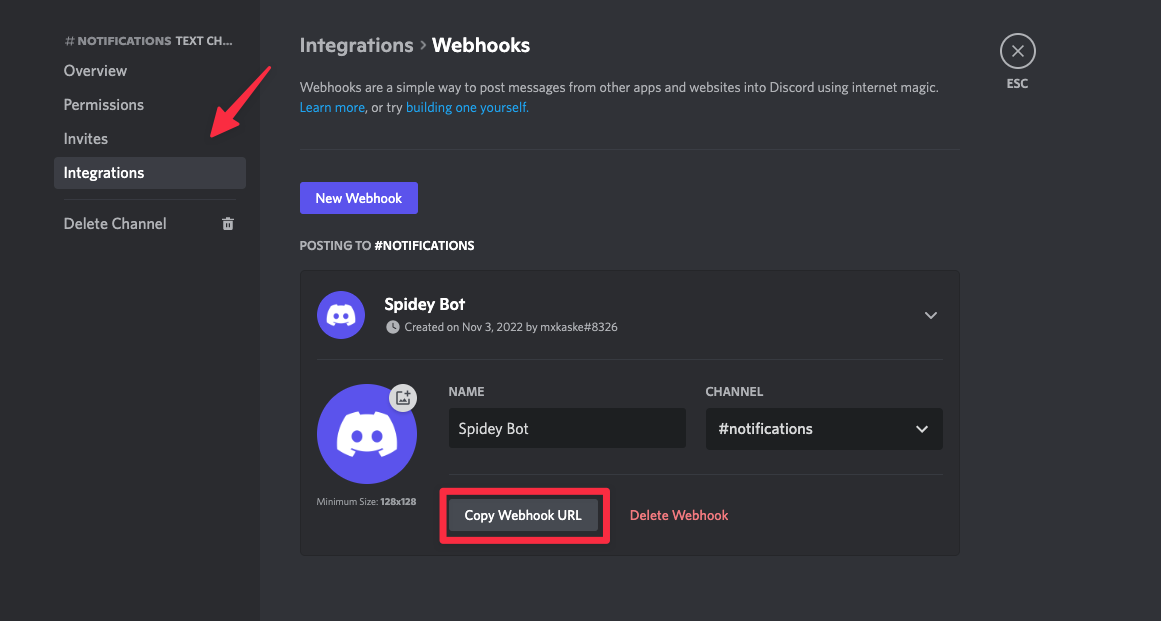Open the #notifications channel dropdown

pyautogui.click(x=823, y=429)
